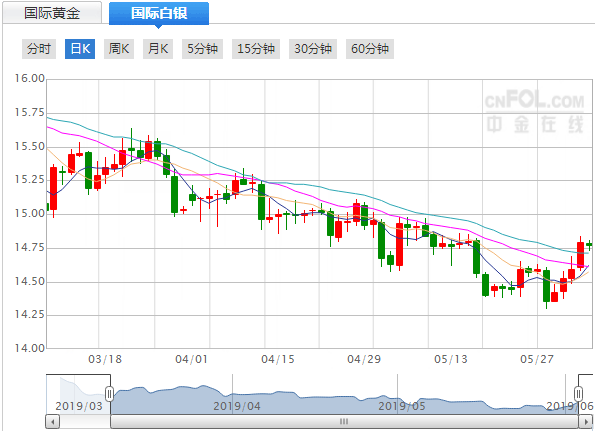
Task: Switch to 周K chart period
Action: pos(119,49)
